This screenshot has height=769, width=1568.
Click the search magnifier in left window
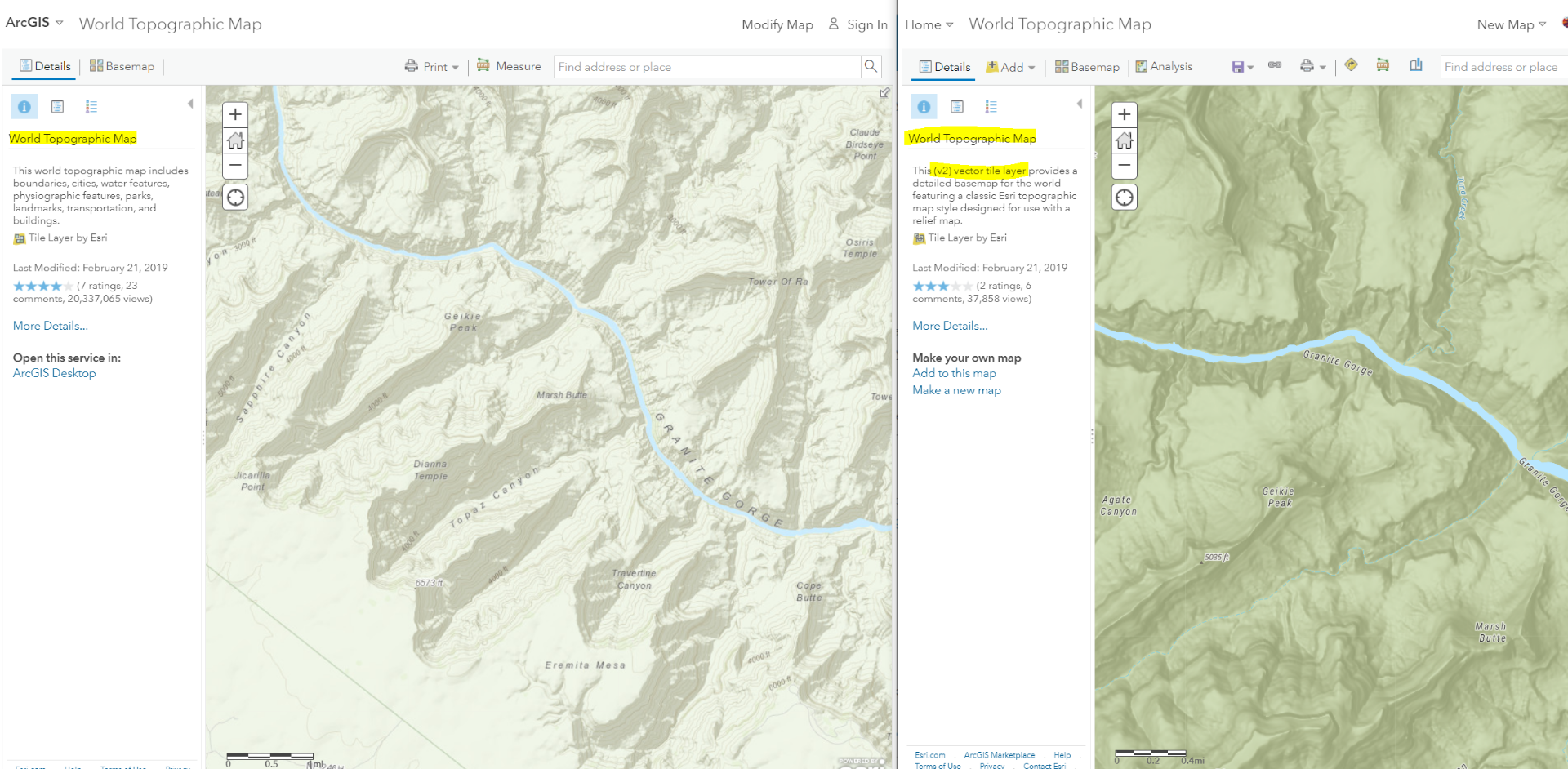tap(871, 66)
